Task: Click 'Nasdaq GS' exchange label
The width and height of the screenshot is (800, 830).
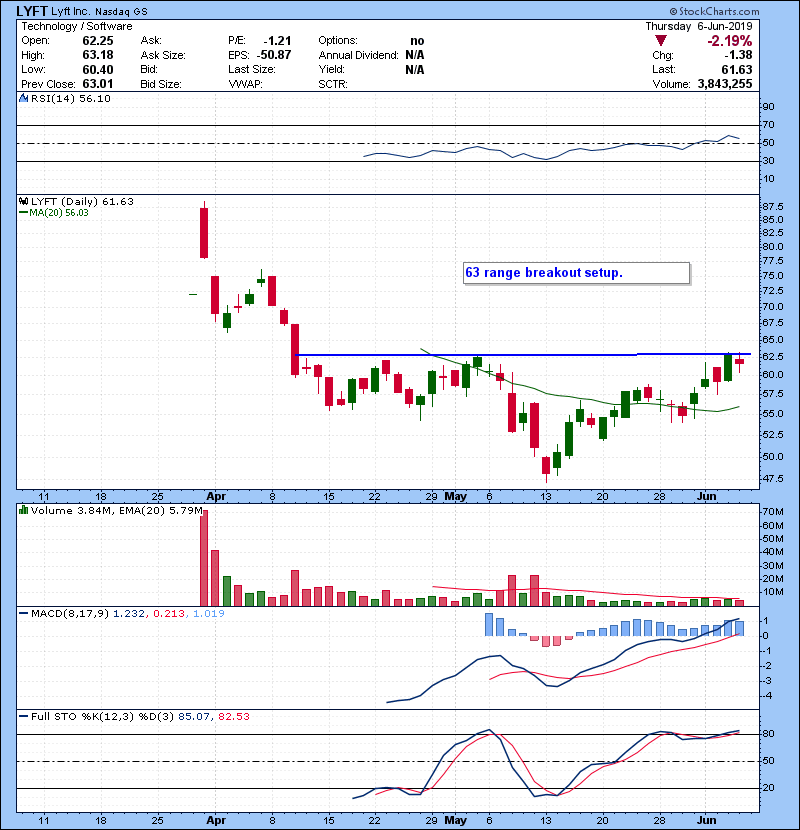Action: pyautogui.click(x=121, y=11)
